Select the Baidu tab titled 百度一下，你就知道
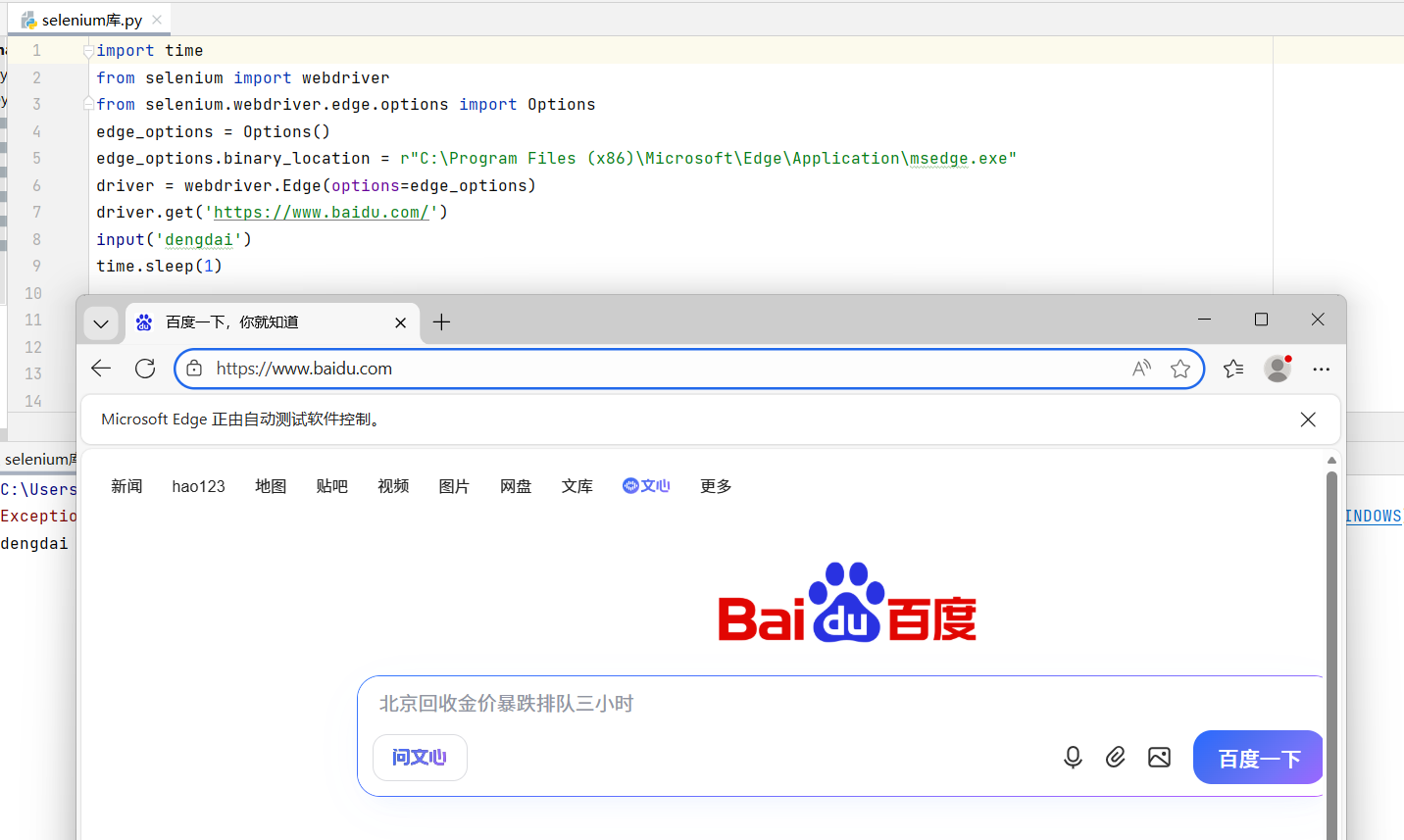The width and height of the screenshot is (1404, 840). (x=273, y=322)
